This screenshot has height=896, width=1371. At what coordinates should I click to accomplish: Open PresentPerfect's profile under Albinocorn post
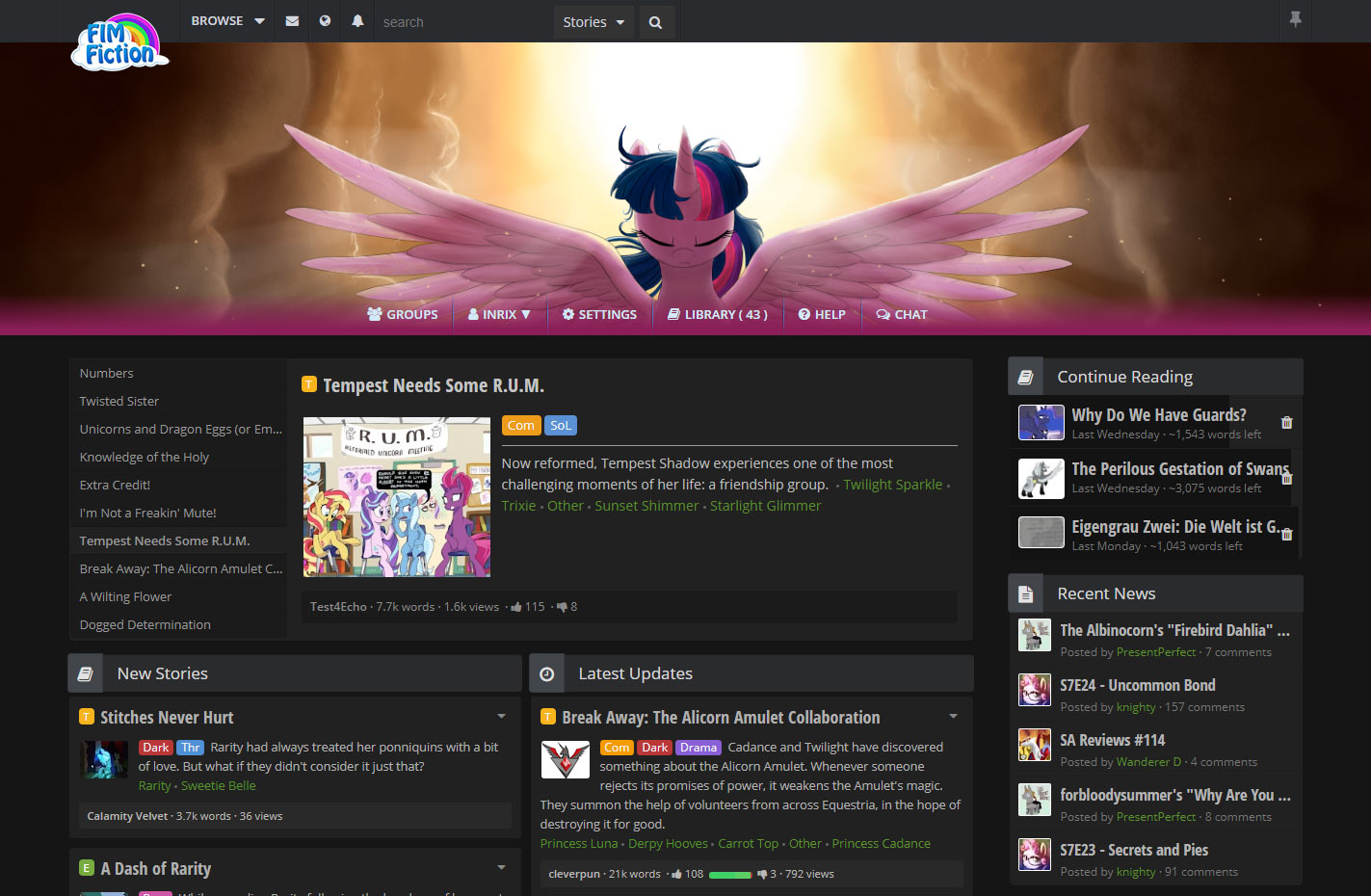point(1156,652)
